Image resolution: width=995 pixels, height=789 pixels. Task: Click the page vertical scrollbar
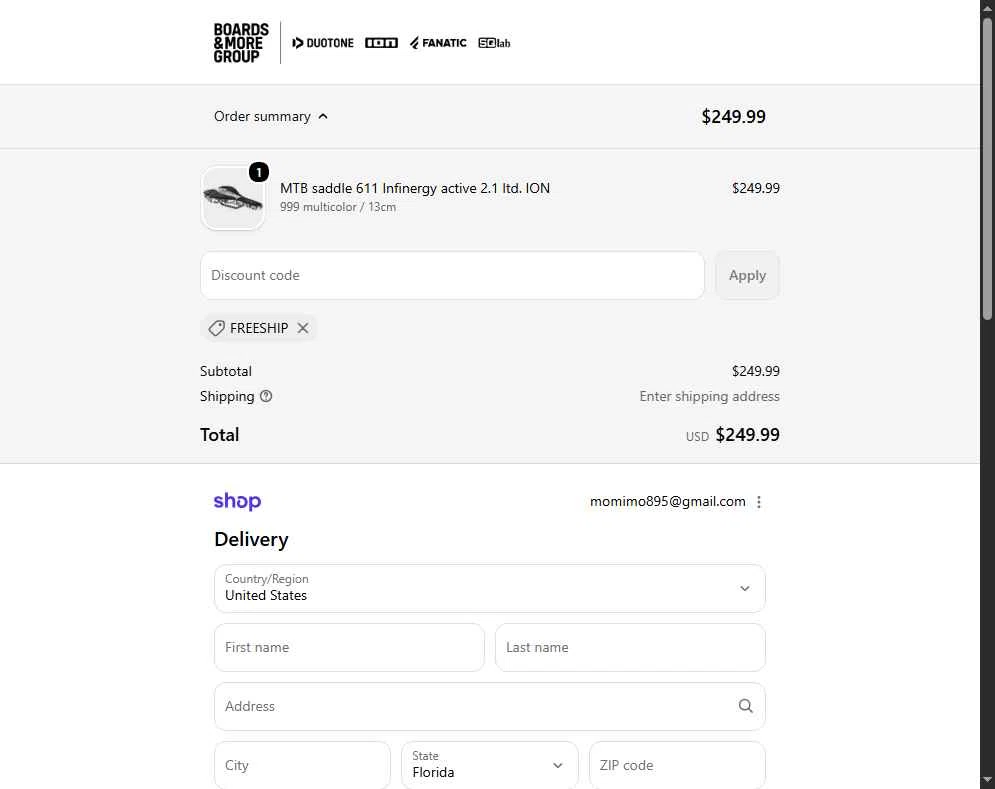(x=987, y=169)
